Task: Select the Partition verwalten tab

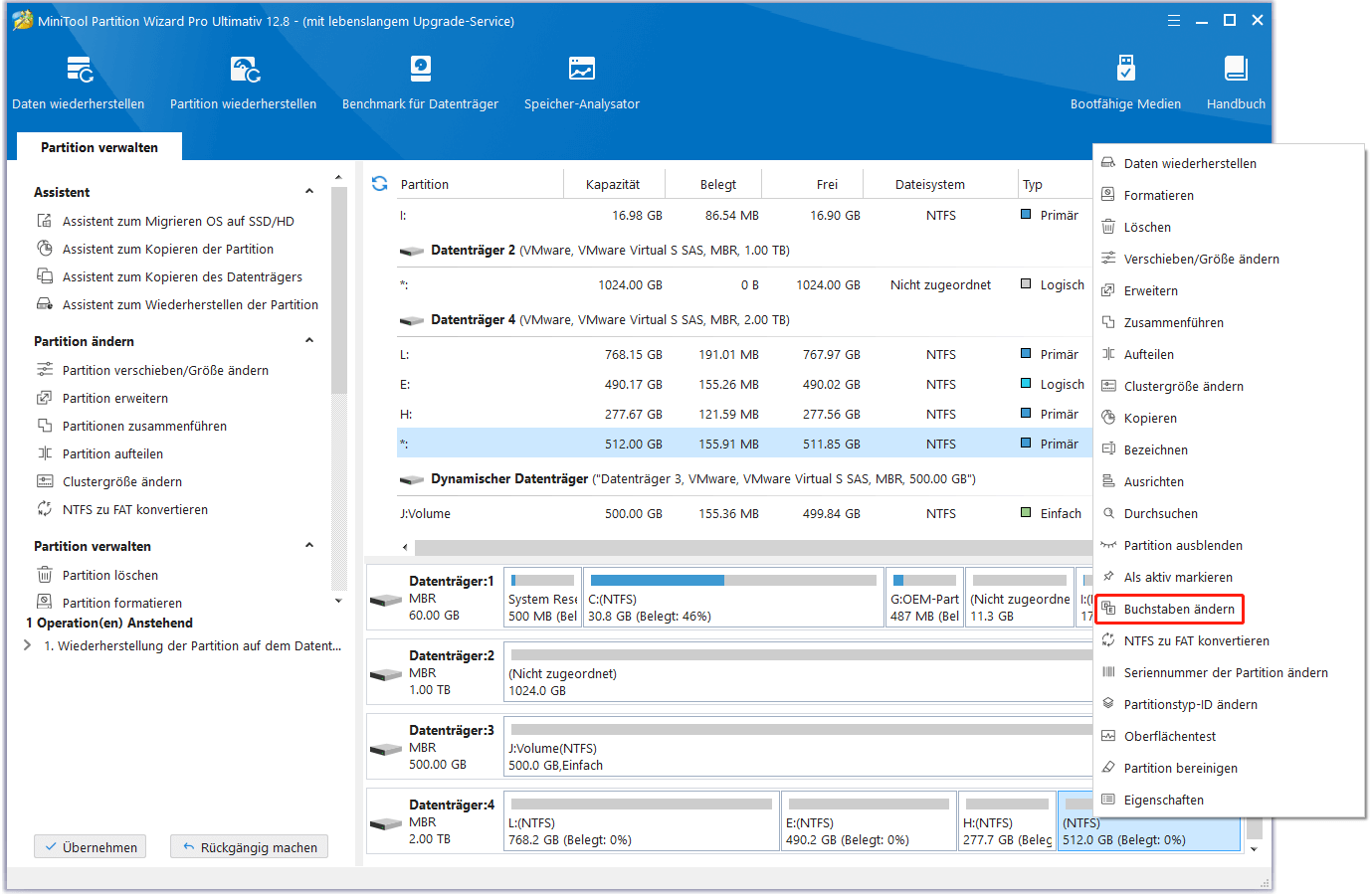Action: [x=99, y=147]
